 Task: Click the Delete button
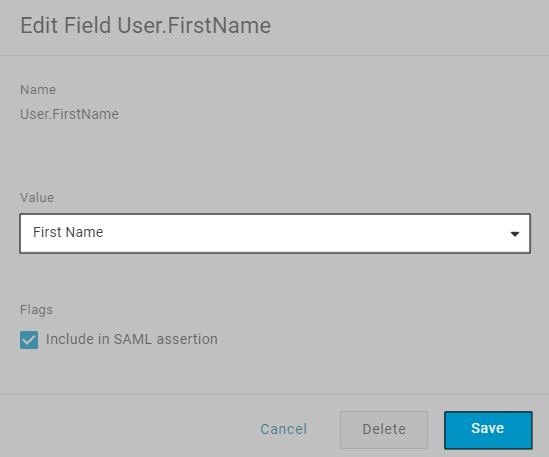[x=384, y=430]
